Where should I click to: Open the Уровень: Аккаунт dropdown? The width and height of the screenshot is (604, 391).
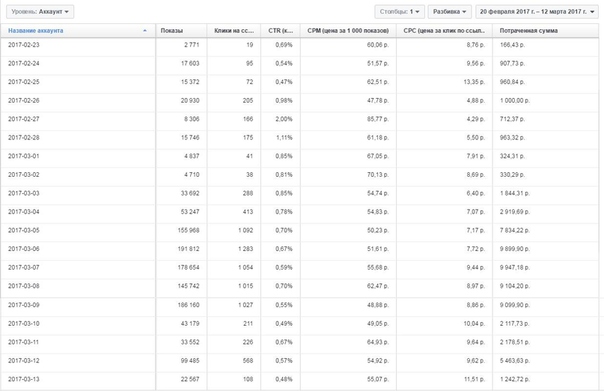(40, 12)
